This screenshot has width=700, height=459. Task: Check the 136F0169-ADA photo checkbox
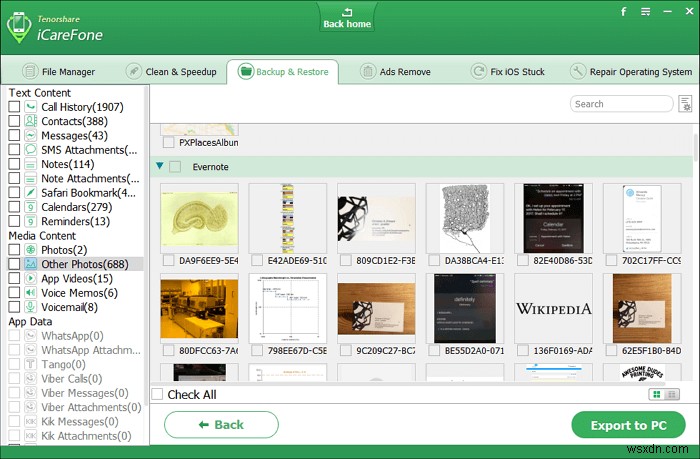coord(523,351)
